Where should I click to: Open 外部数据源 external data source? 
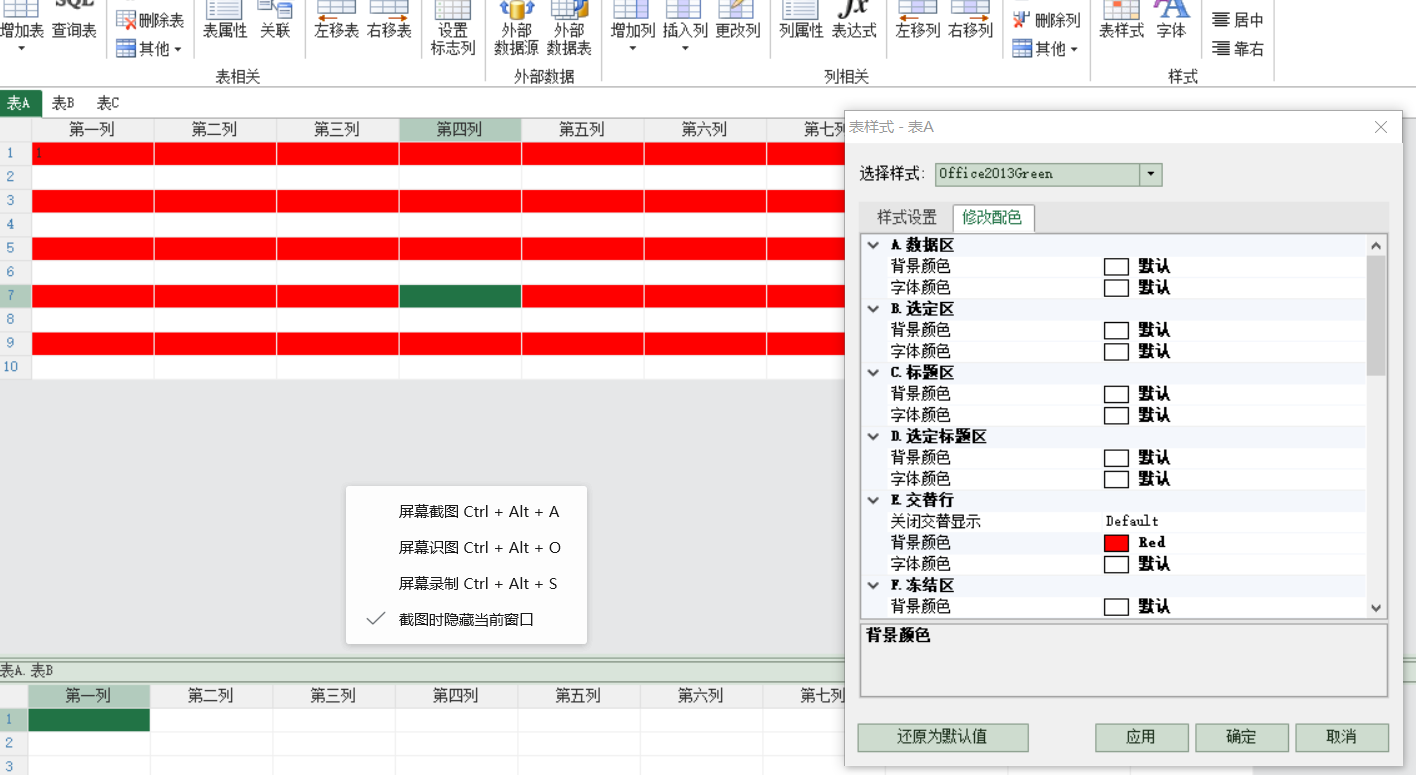coord(517,28)
